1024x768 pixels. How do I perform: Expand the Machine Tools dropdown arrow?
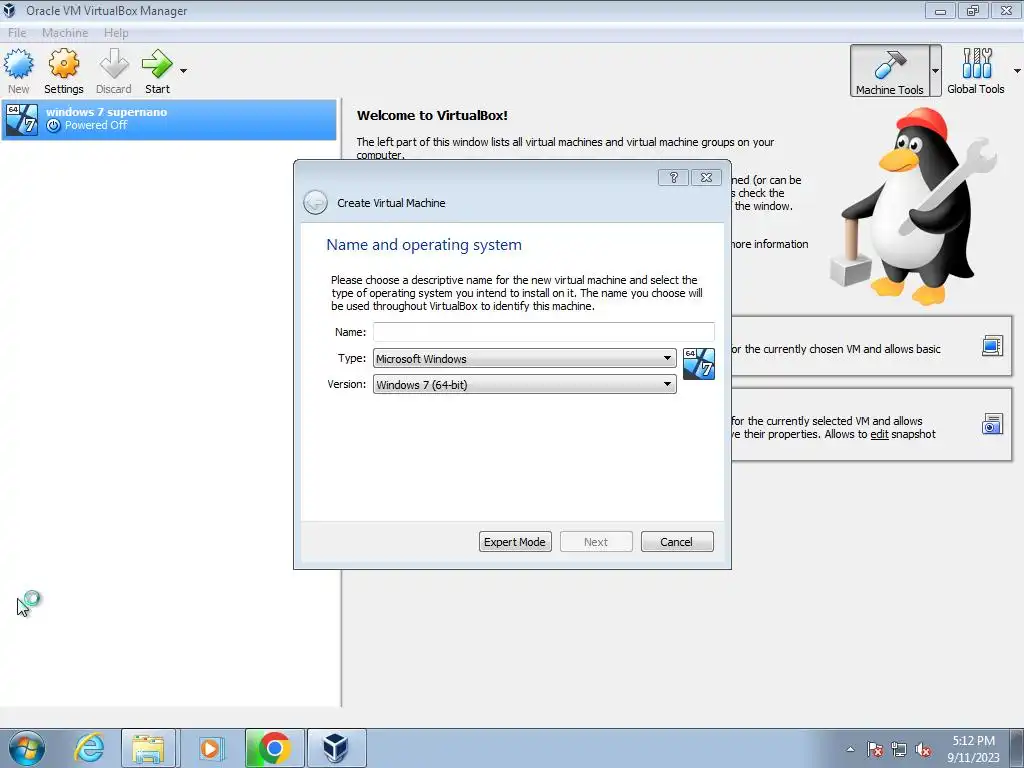click(936, 71)
